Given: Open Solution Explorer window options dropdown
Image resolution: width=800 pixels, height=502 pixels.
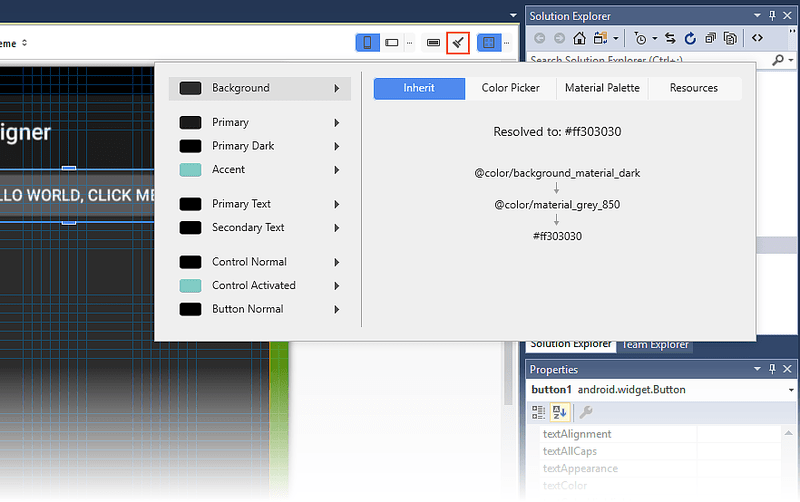Looking at the screenshot, I should click(757, 16).
